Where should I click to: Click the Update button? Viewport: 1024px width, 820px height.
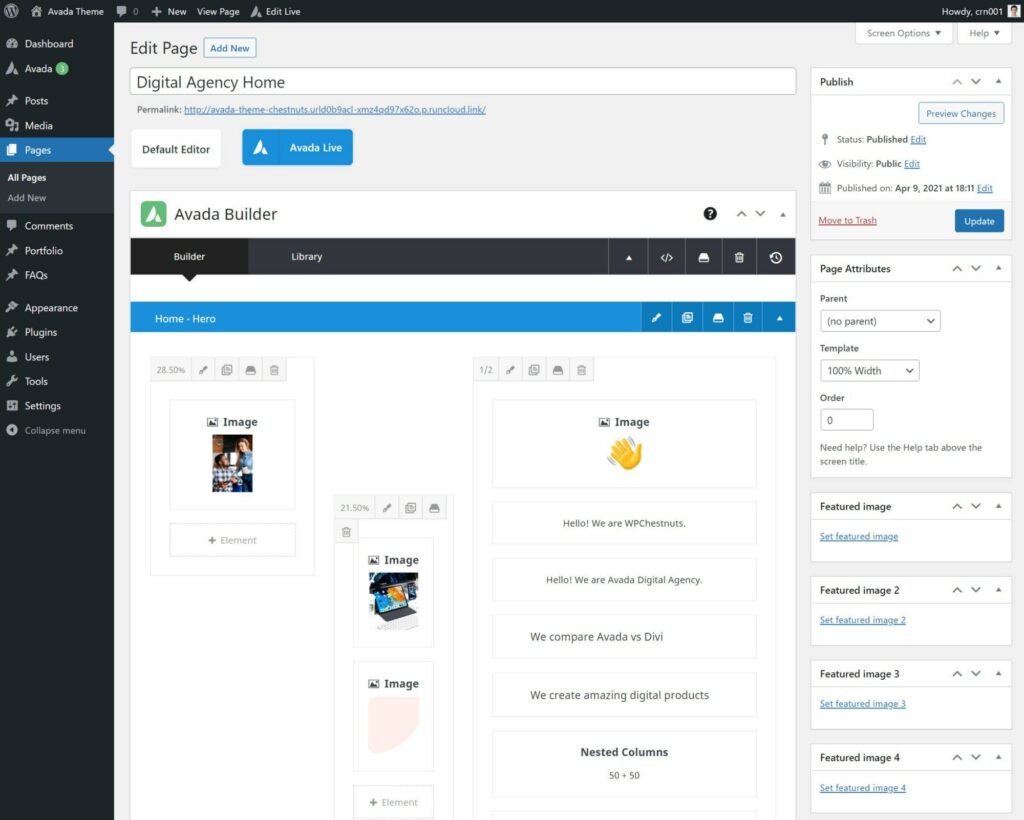coord(979,221)
